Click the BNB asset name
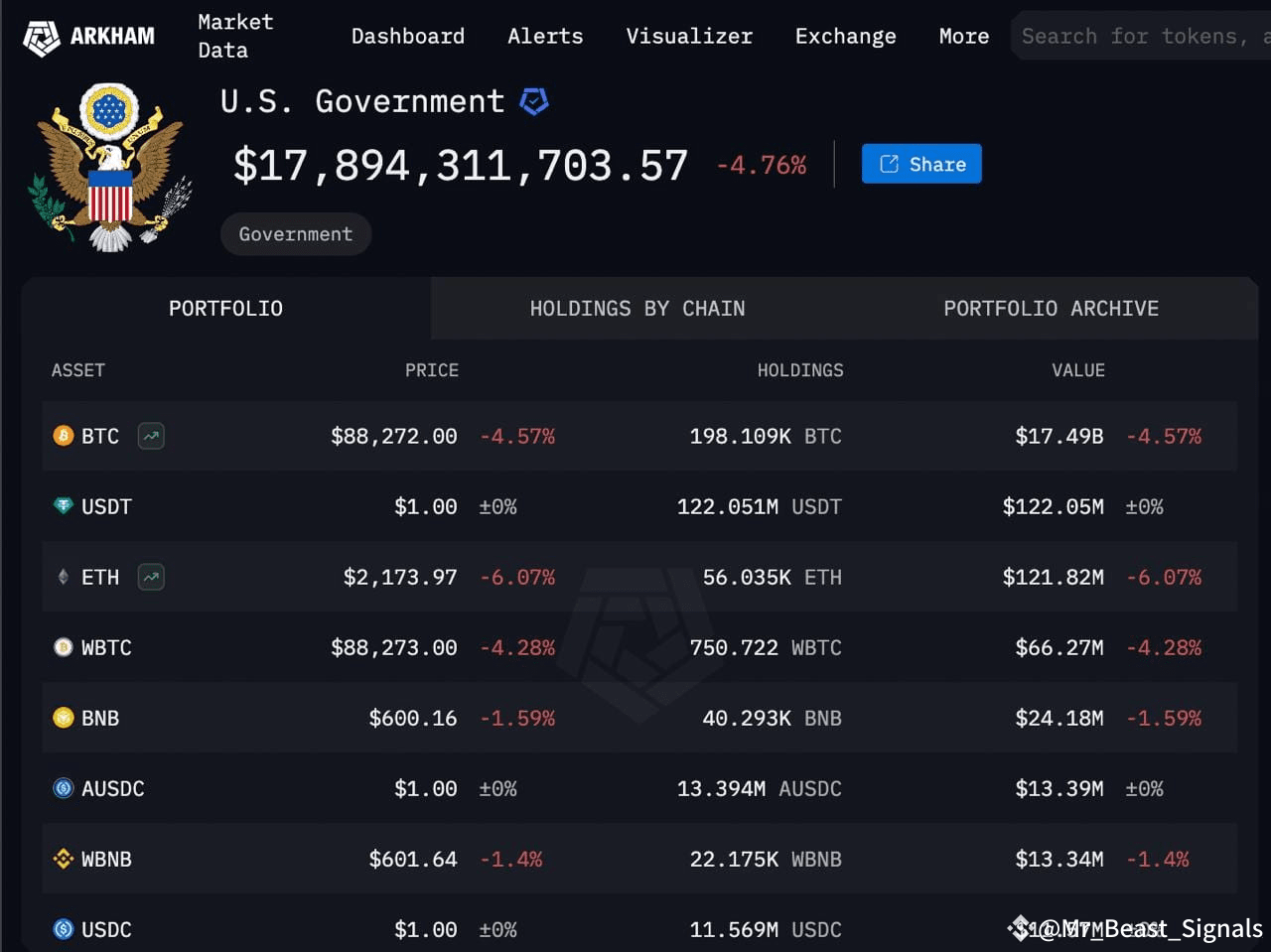This screenshot has width=1271, height=952. 100,718
